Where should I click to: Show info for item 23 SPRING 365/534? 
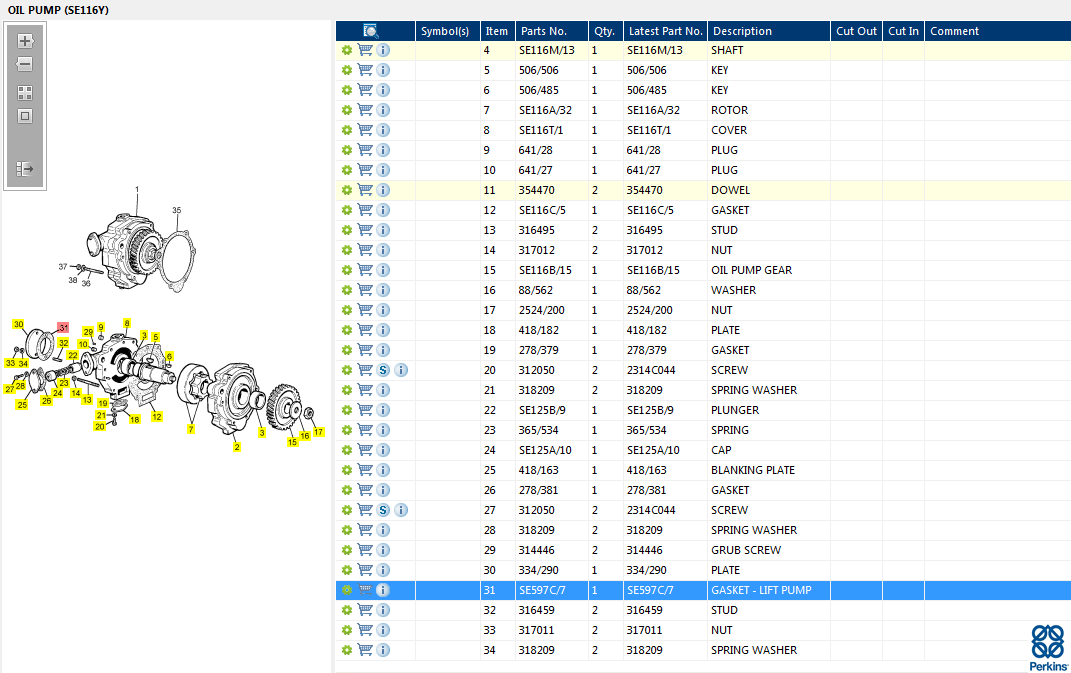(x=383, y=430)
